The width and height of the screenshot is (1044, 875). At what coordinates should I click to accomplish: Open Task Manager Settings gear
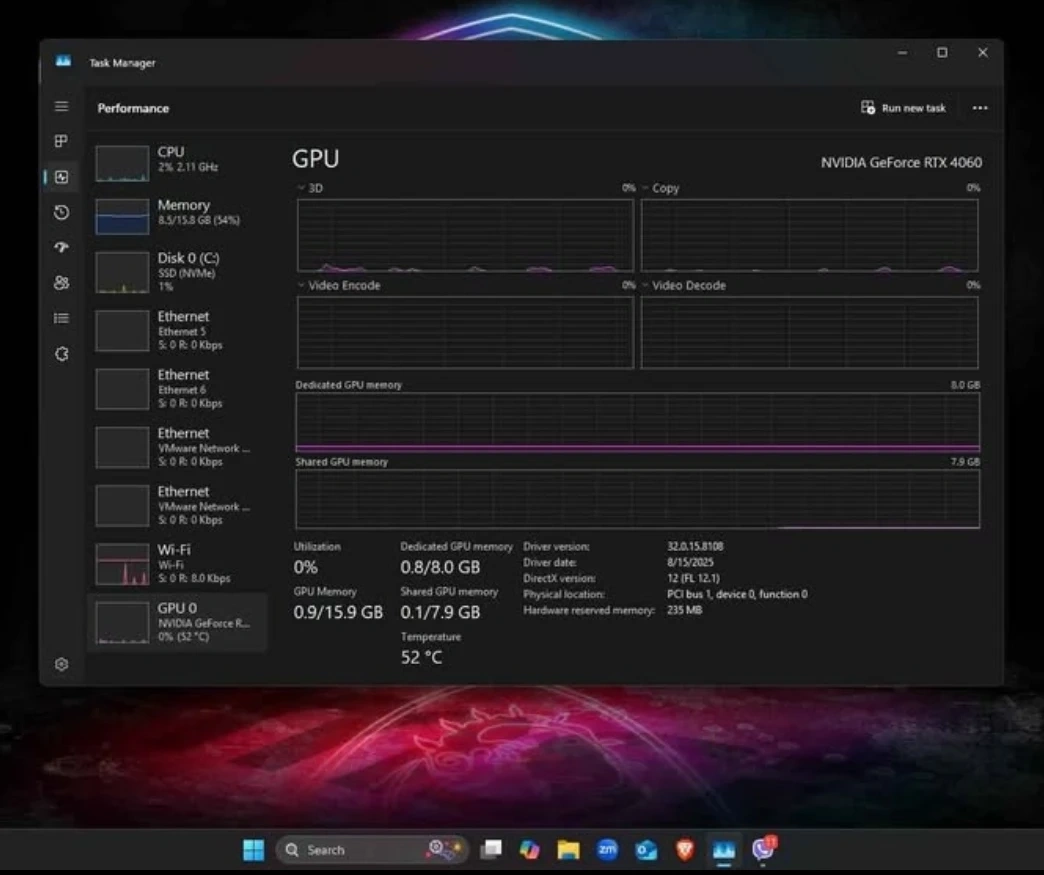(x=61, y=664)
